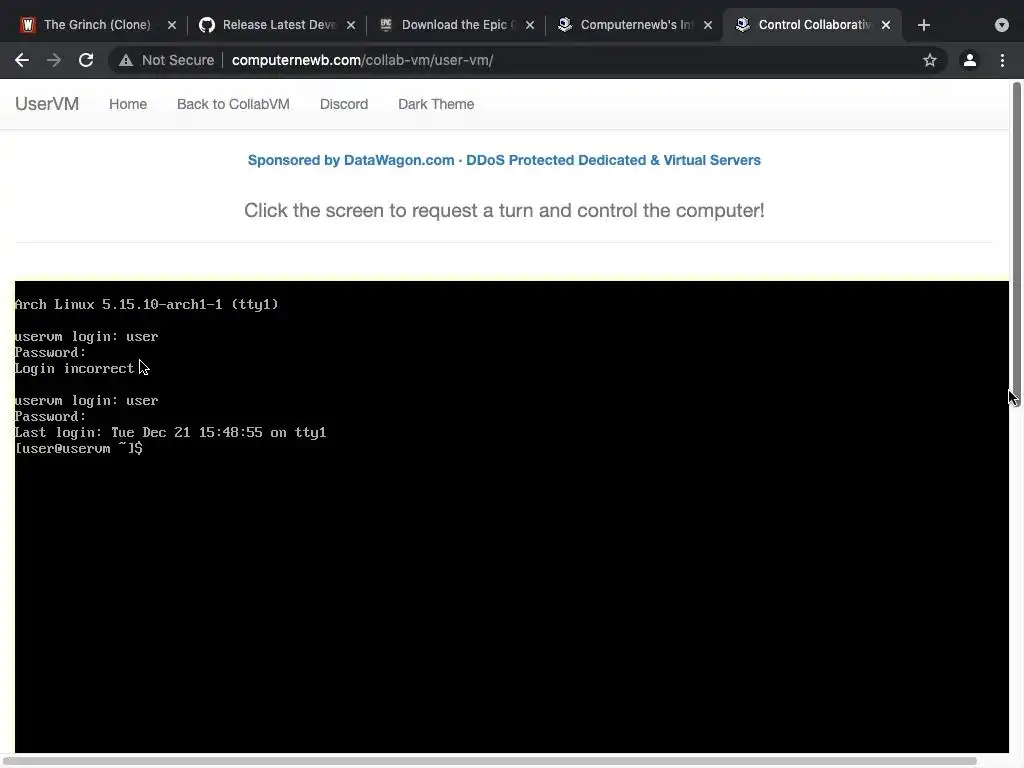Screen dimensions: 1024x768
Task: Click the vertical page scrollbar
Action: [x=1016, y=242]
